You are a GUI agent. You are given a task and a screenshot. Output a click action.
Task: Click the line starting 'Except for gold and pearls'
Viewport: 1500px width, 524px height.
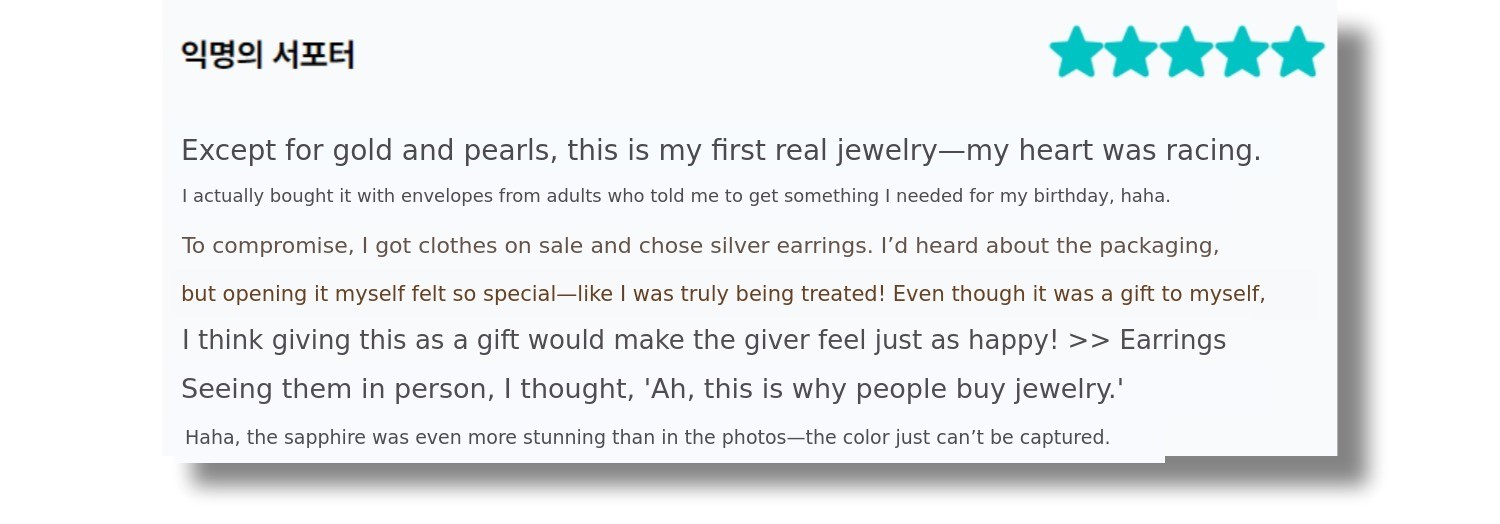720,151
